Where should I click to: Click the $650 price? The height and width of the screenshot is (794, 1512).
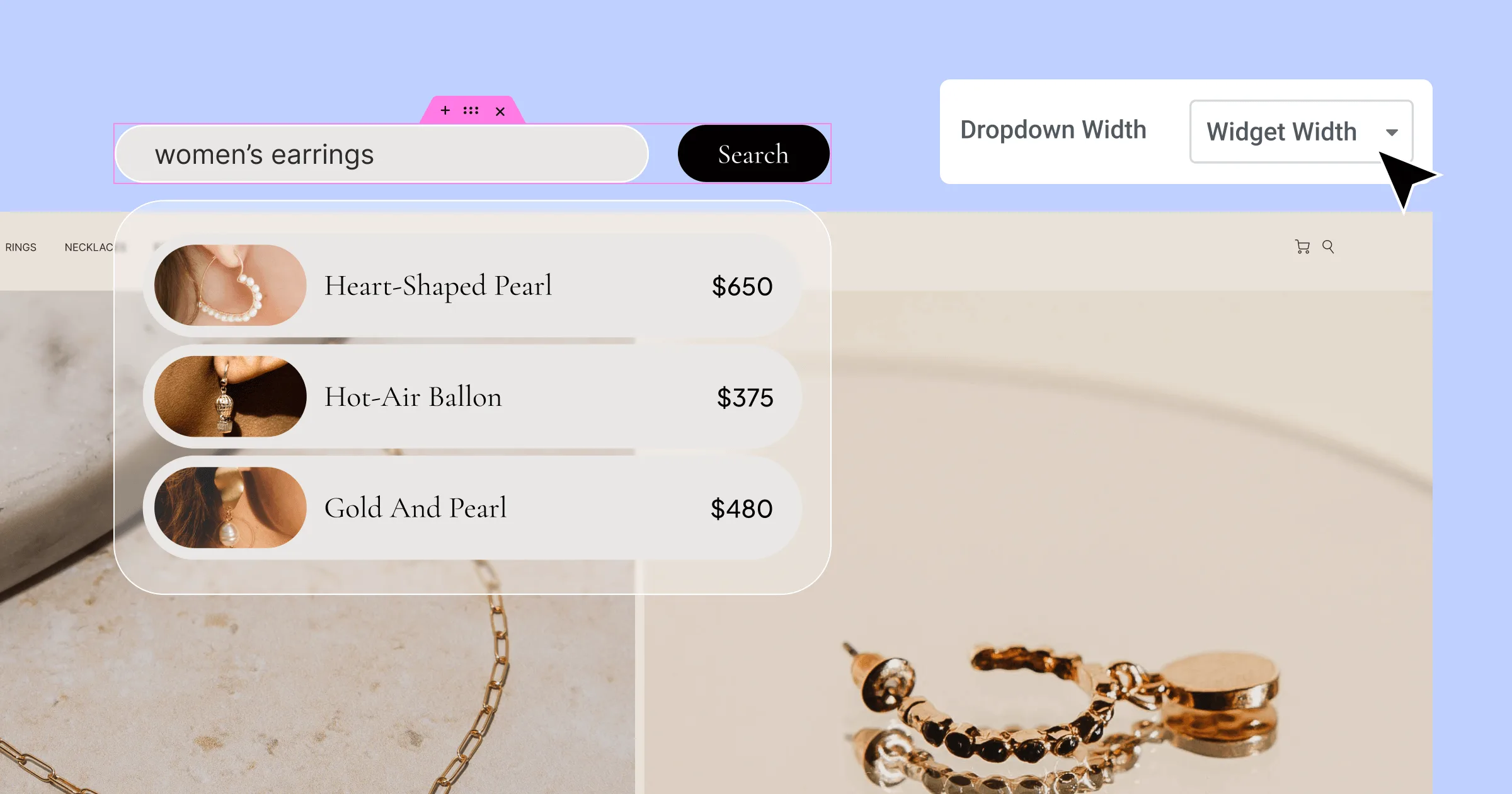pos(742,287)
